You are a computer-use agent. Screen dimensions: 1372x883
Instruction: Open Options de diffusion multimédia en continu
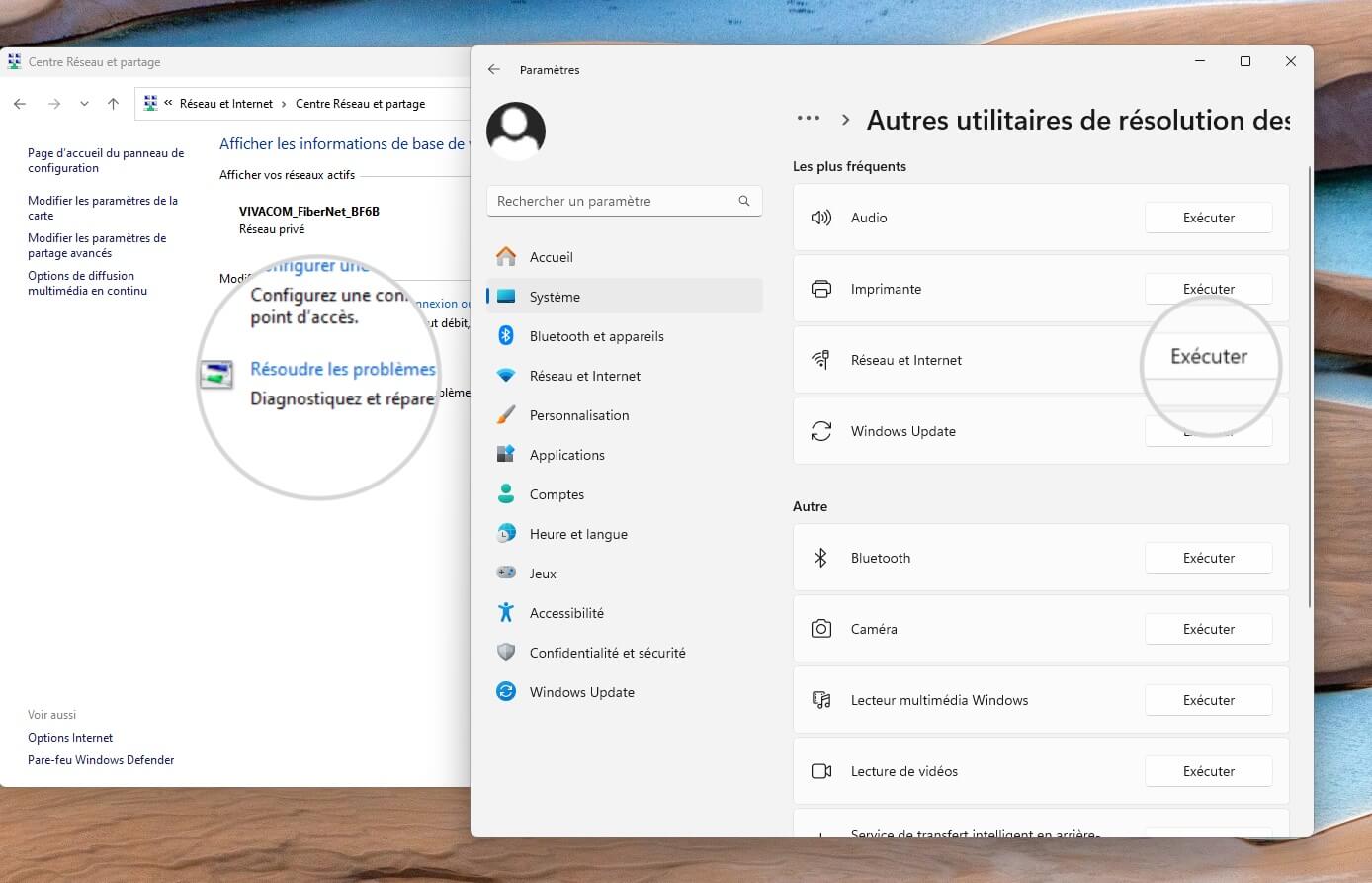pos(87,283)
